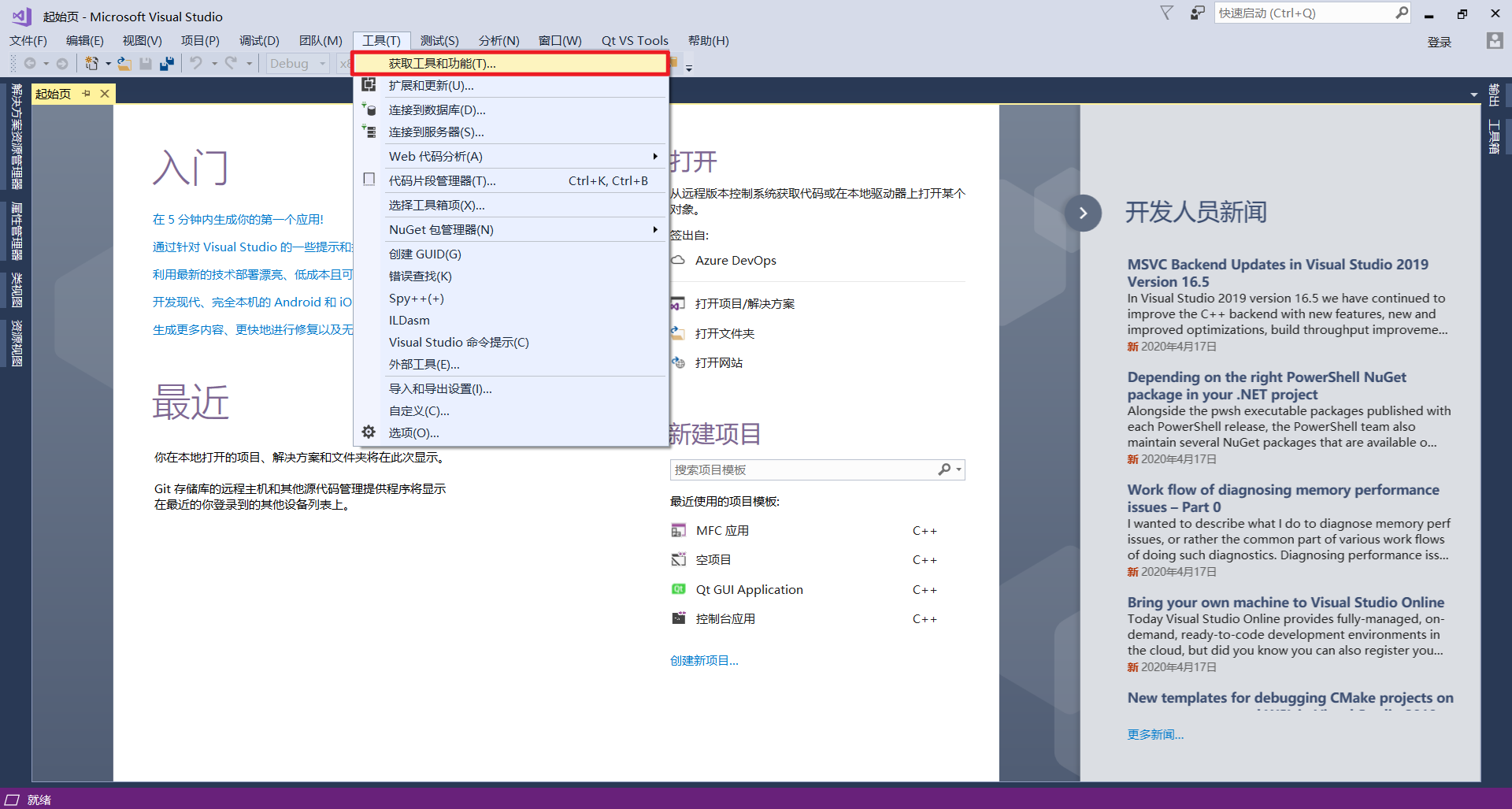This screenshot has height=809, width=1512.
Task: Click the gear icon beside 选项(O) in the menu
Action: point(369,432)
